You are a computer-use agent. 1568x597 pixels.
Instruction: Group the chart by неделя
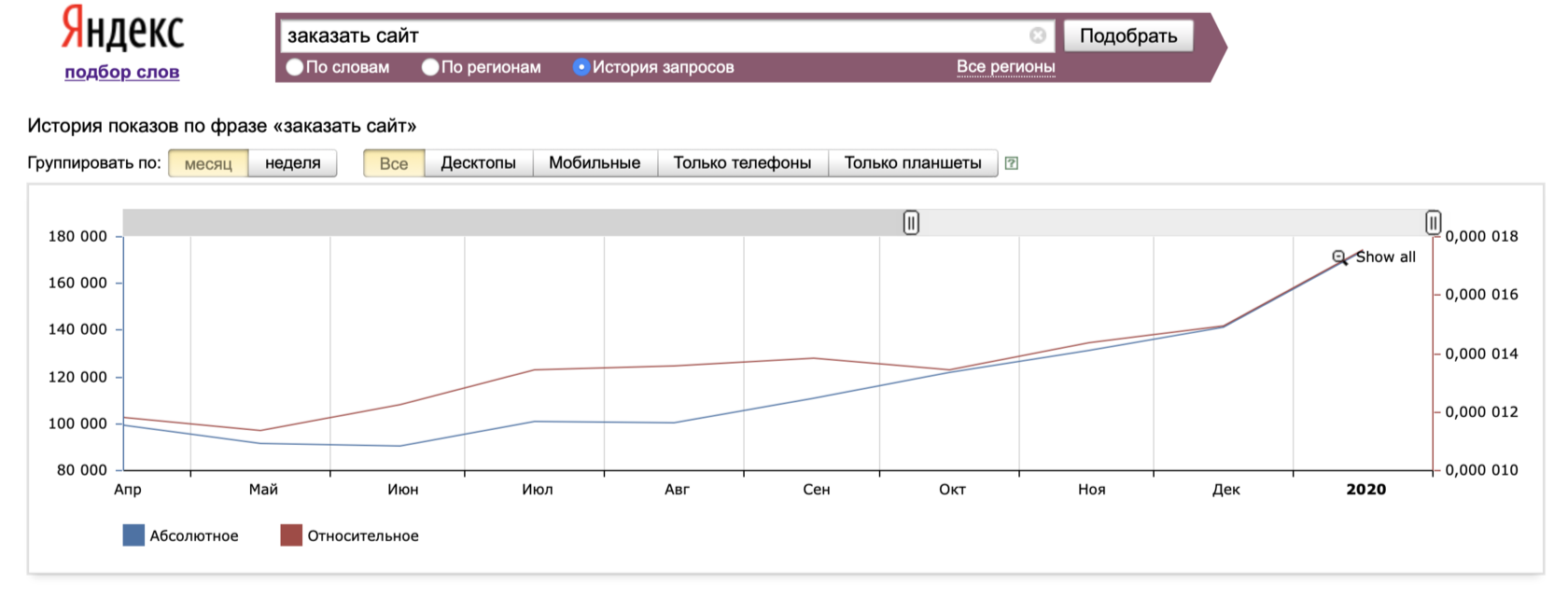(293, 163)
